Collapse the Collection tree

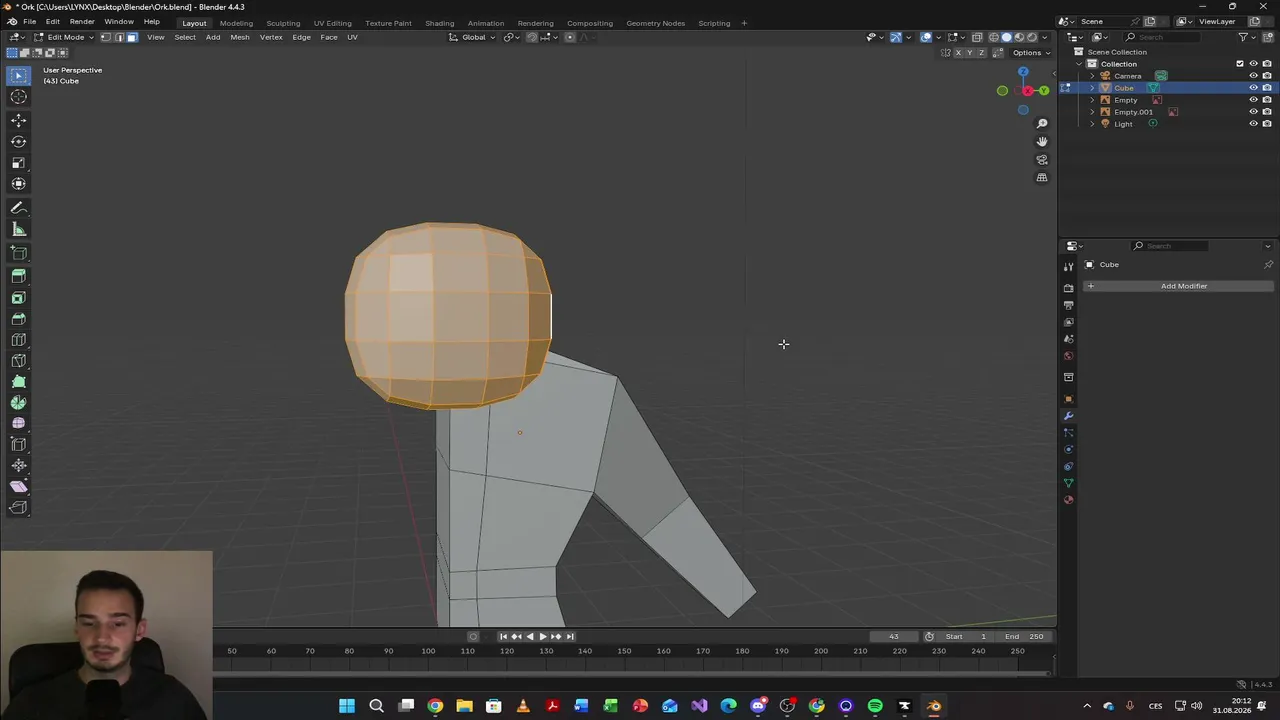[1079, 64]
